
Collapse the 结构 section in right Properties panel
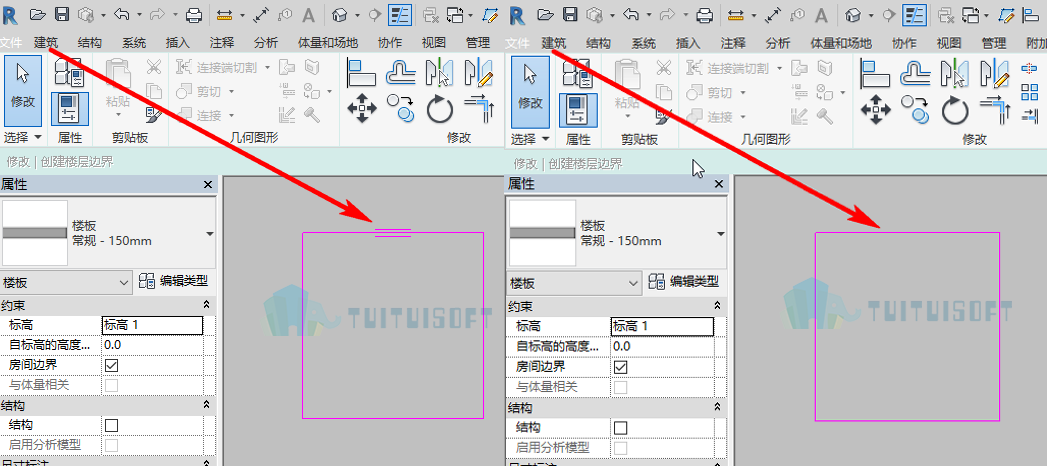tap(717, 406)
